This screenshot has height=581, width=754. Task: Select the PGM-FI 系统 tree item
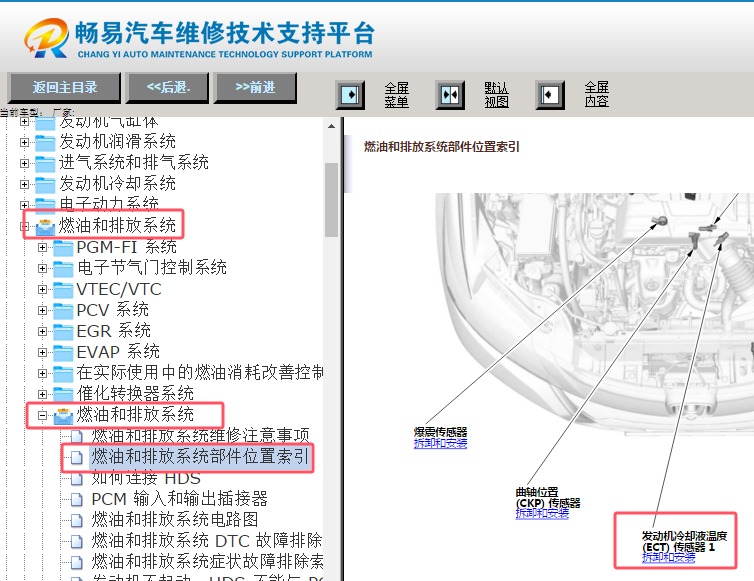127,247
